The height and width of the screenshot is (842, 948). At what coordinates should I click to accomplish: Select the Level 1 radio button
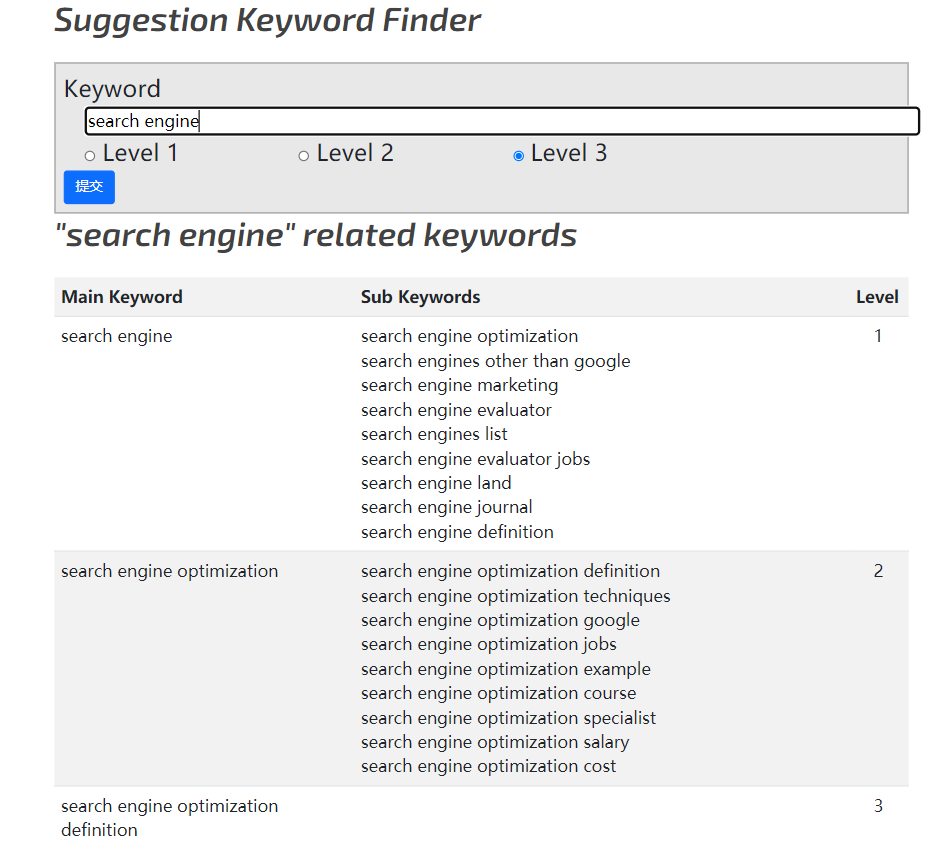[90, 156]
